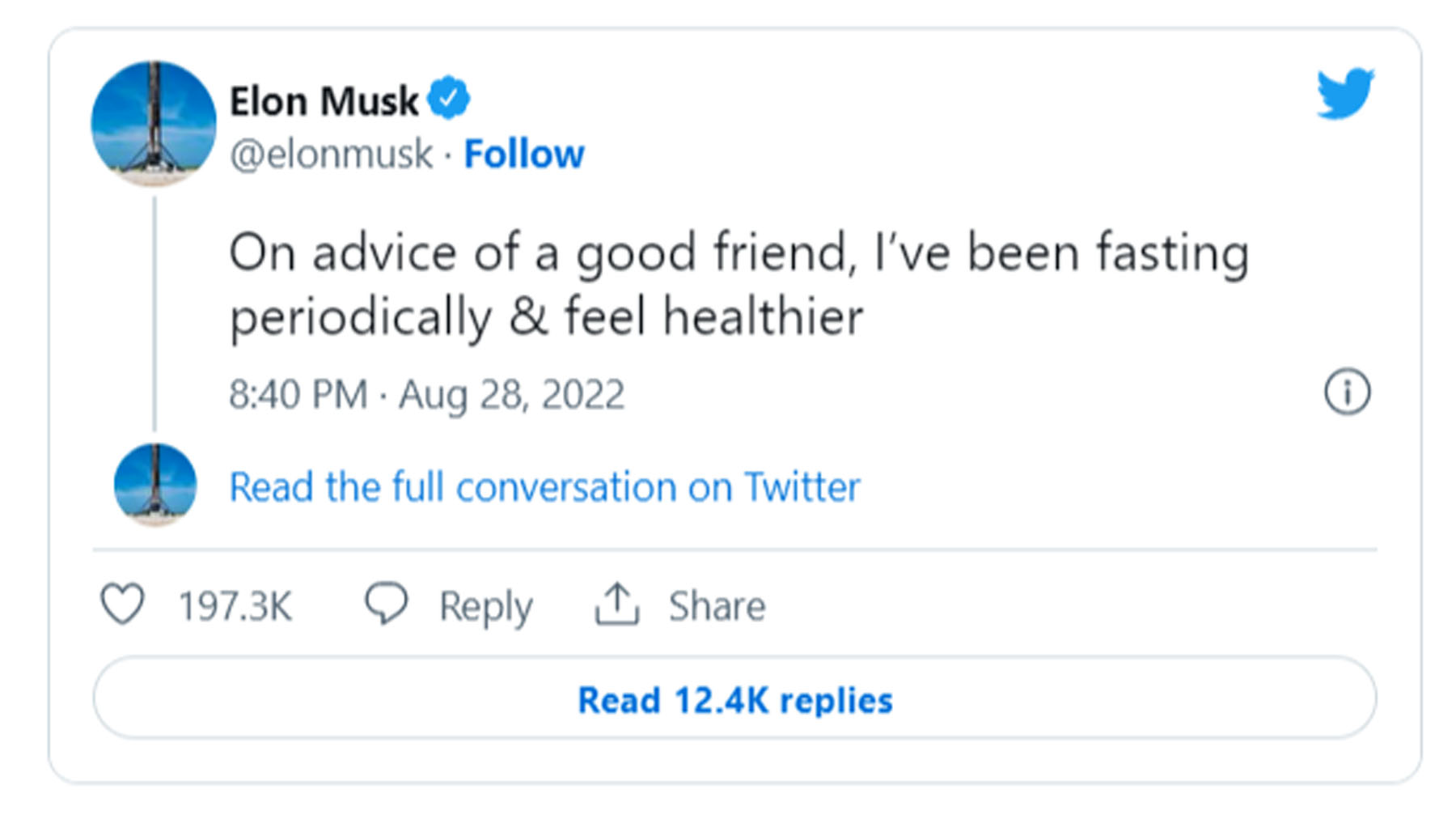Open Elon Musk's large profile avatar

(x=154, y=123)
